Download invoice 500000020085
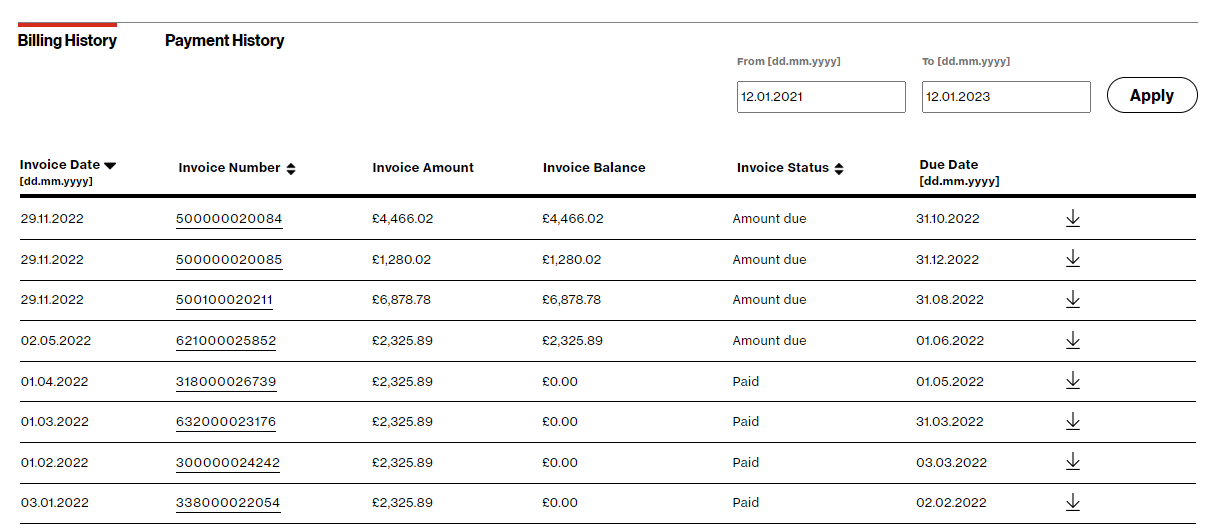The width and height of the screenshot is (1210, 531). pyautogui.click(x=1073, y=259)
